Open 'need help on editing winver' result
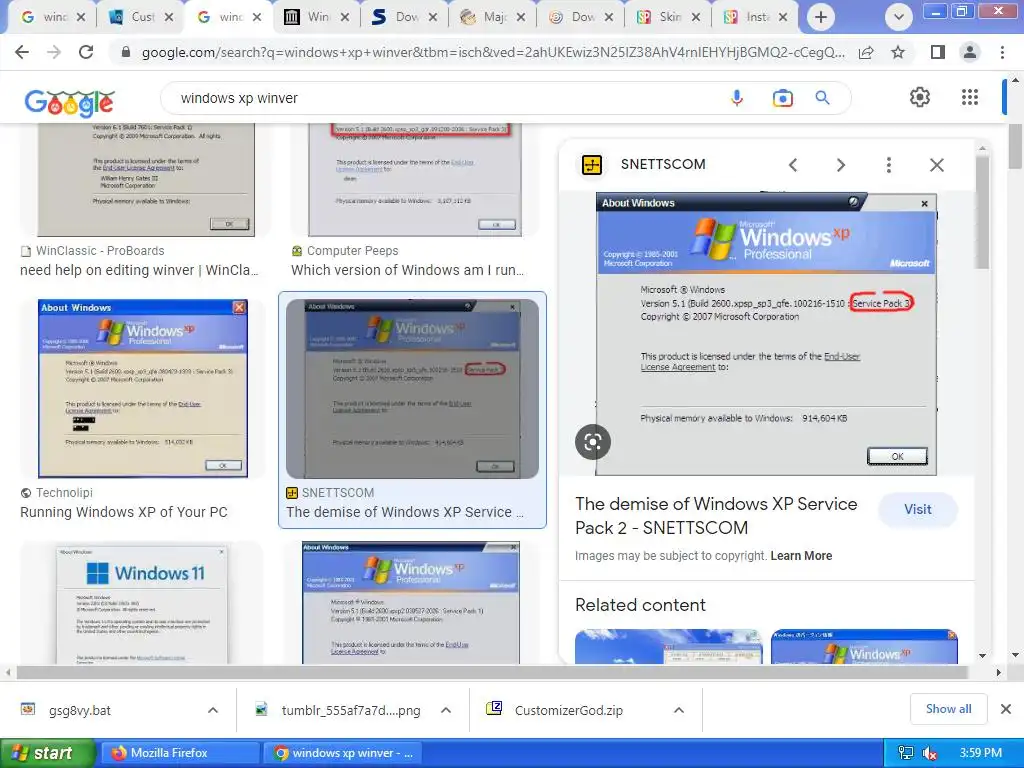1024x768 pixels. pos(139,270)
